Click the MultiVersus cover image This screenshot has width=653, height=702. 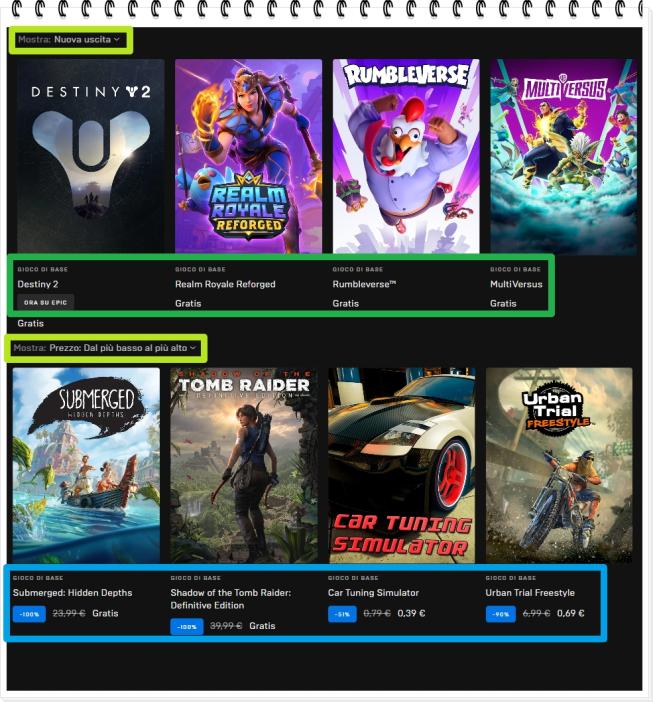(x=563, y=156)
